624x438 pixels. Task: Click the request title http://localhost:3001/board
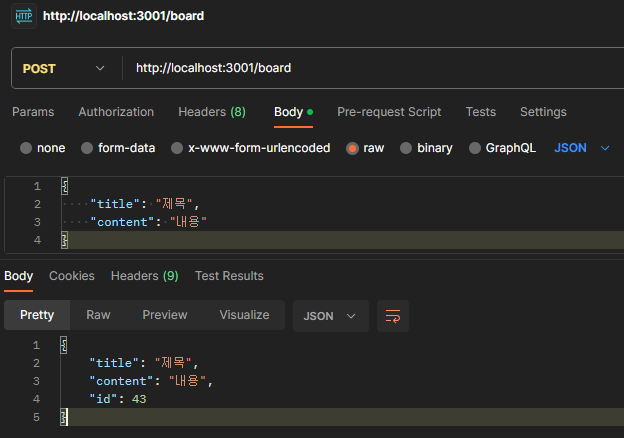123,16
